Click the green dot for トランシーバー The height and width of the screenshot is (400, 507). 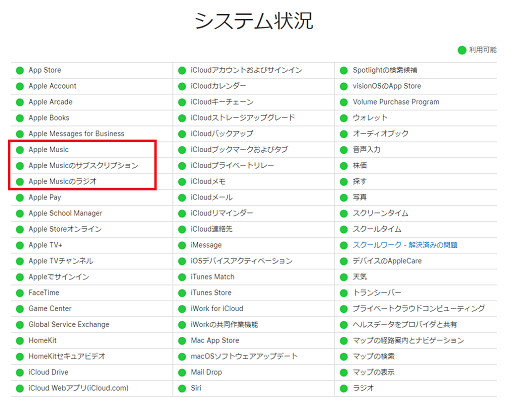point(344,293)
